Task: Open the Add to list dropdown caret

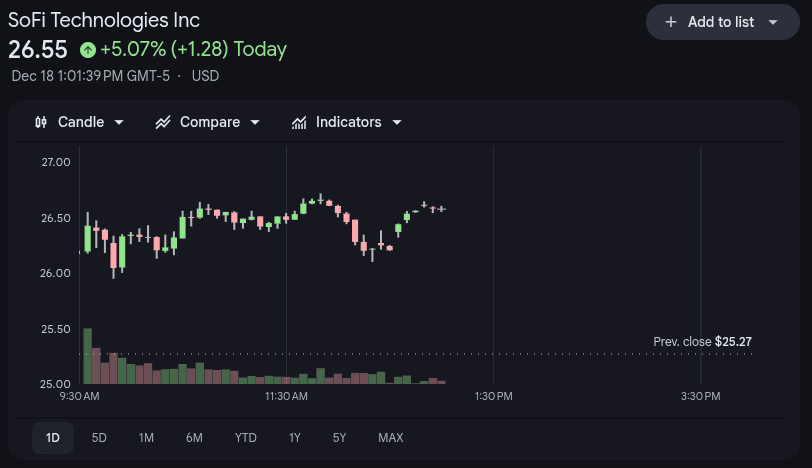Action: 772,22
